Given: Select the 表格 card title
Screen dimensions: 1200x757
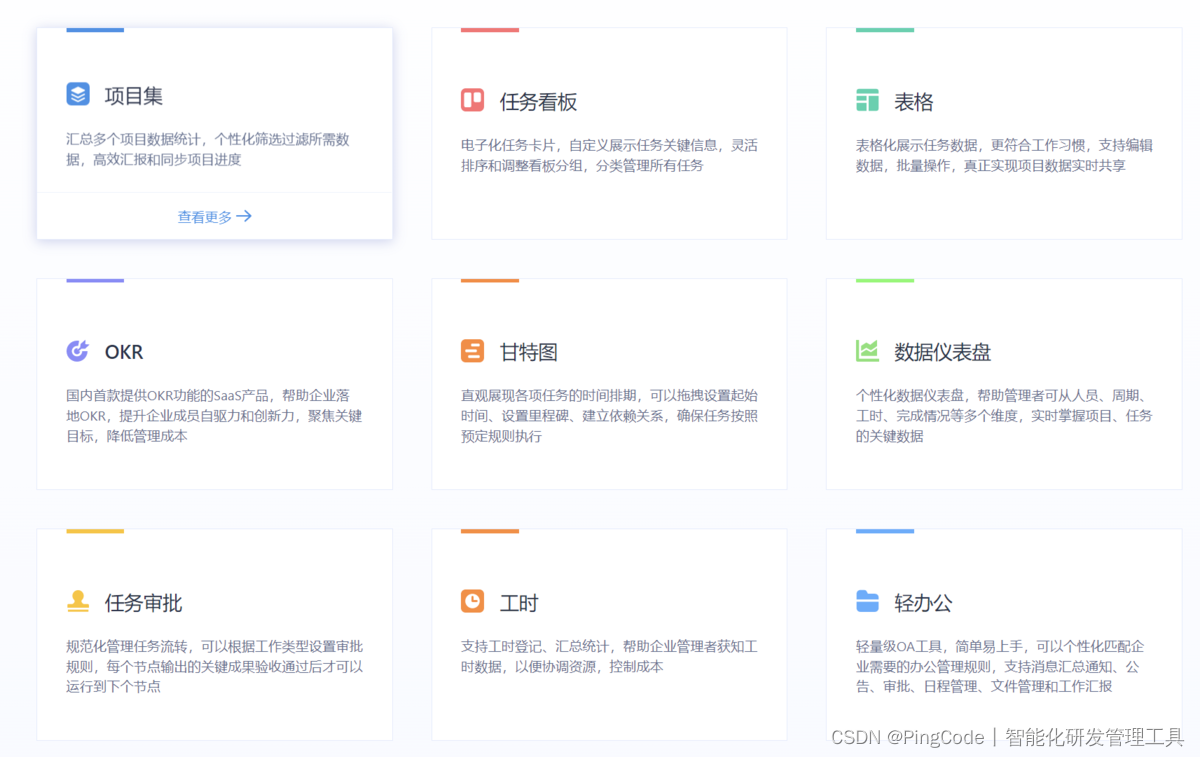Looking at the screenshot, I should [x=913, y=102].
